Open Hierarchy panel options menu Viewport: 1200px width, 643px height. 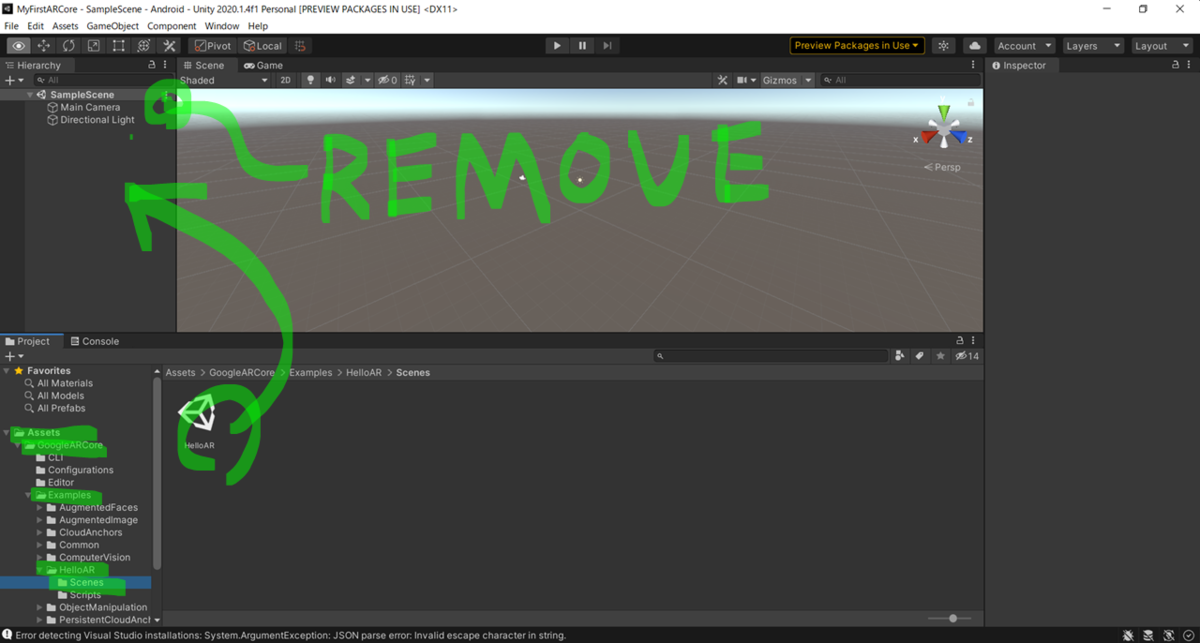pos(165,65)
